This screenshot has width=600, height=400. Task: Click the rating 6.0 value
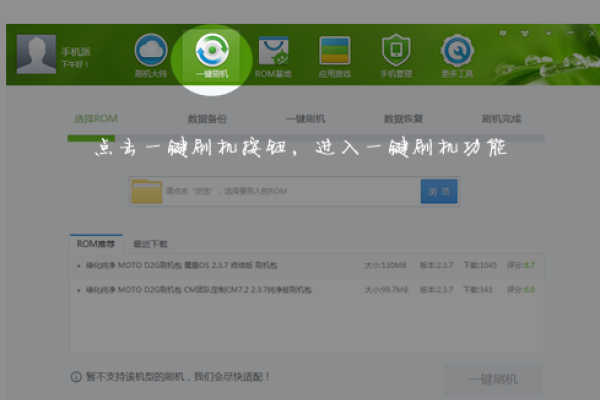pyautogui.click(x=530, y=290)
